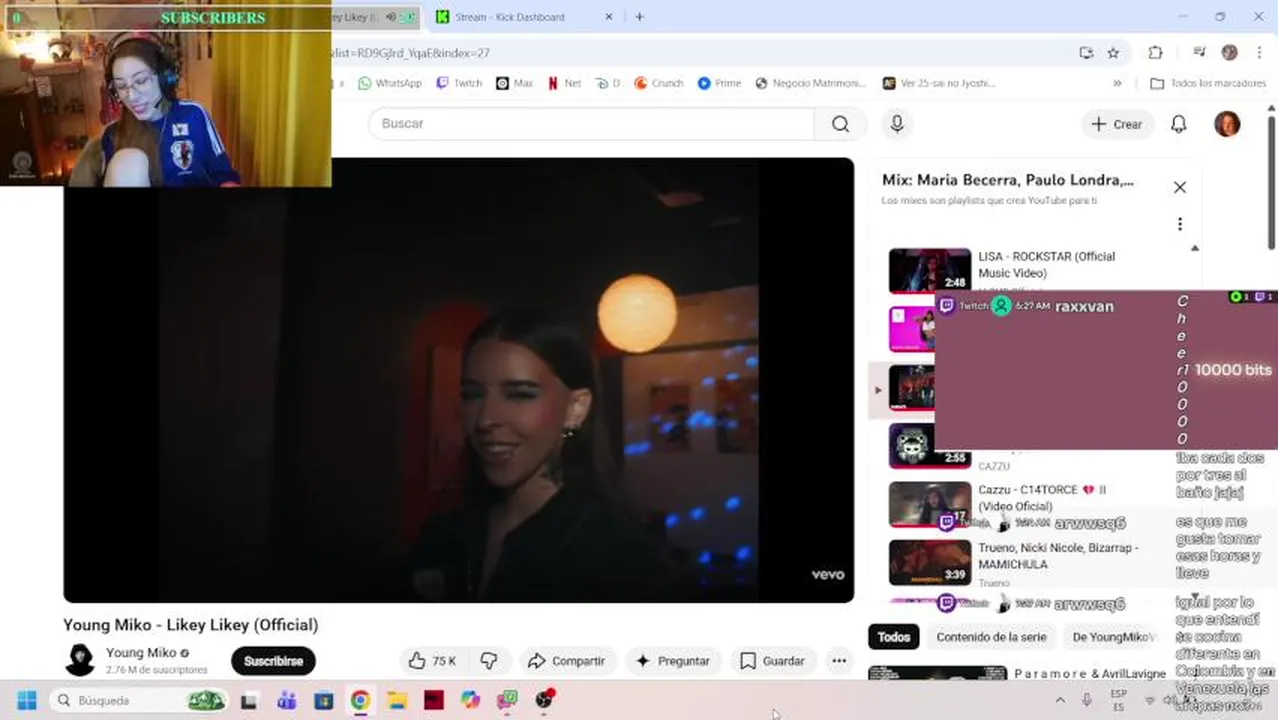Image resolution: width=1278 pixels, height=720 pixels.
Task: Open YouTube notifications bell
Action: (1179, 124)
